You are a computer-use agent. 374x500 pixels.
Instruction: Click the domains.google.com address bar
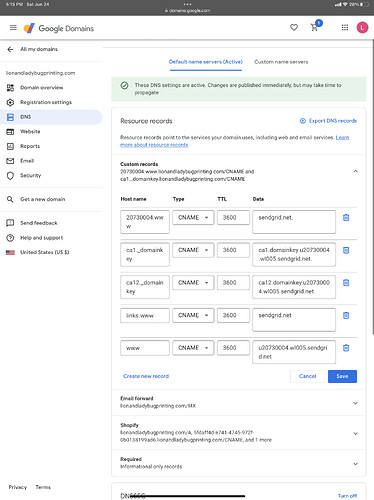187,11
